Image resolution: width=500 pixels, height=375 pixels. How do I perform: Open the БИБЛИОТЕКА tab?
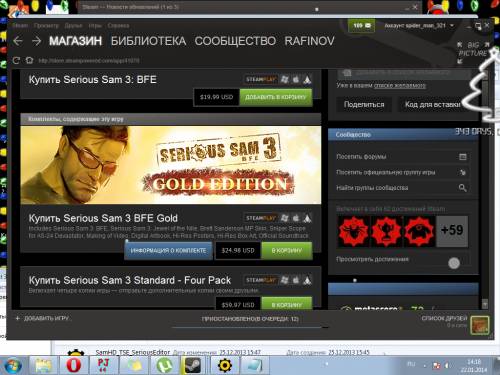[148, 41]
